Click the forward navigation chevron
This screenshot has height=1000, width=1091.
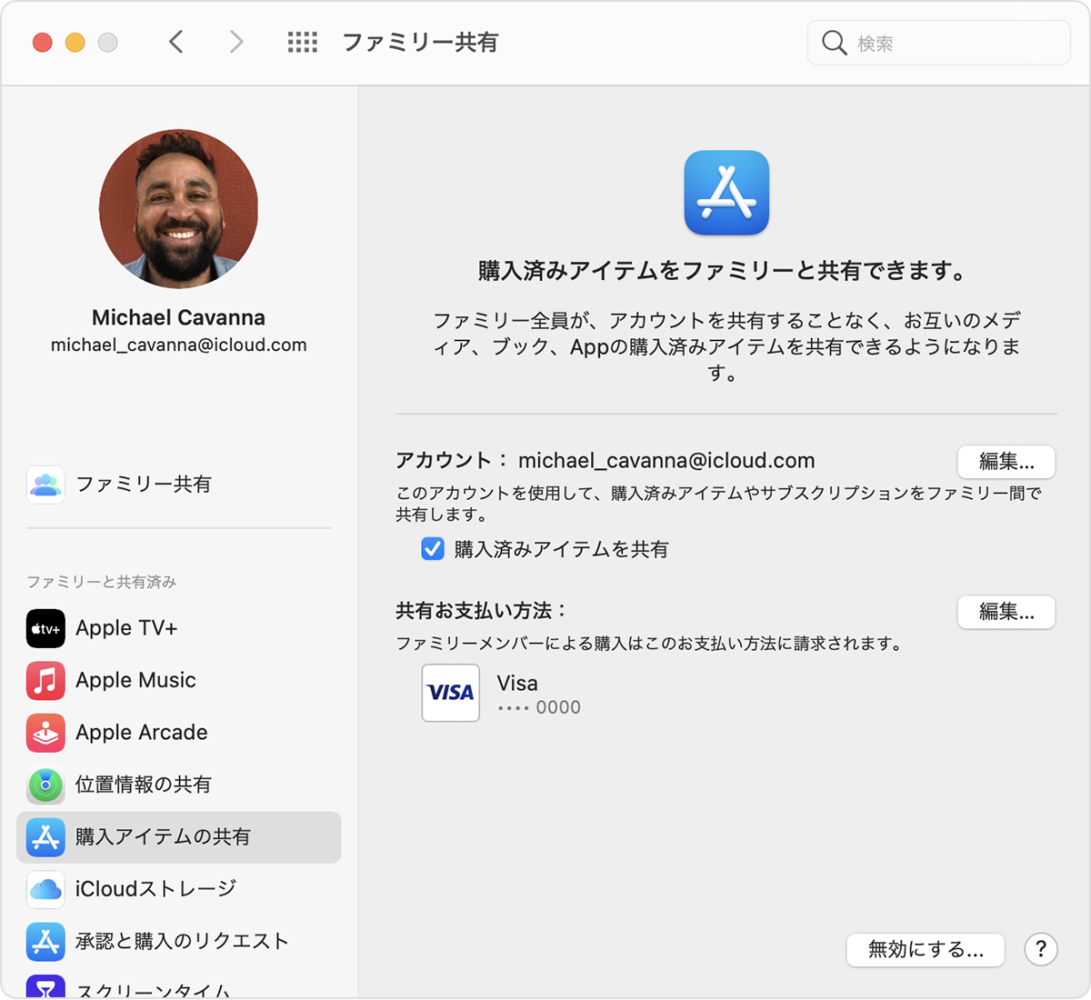pos(236,42)
